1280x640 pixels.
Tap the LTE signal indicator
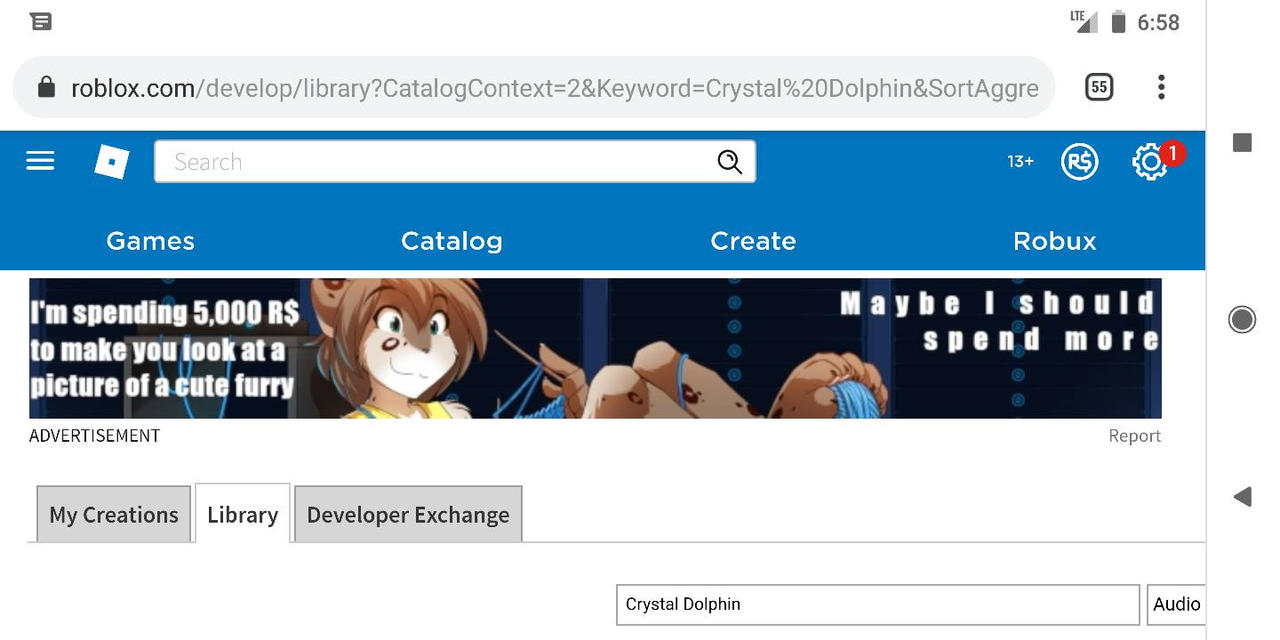pyautogui.click(x=1084, y=21)
